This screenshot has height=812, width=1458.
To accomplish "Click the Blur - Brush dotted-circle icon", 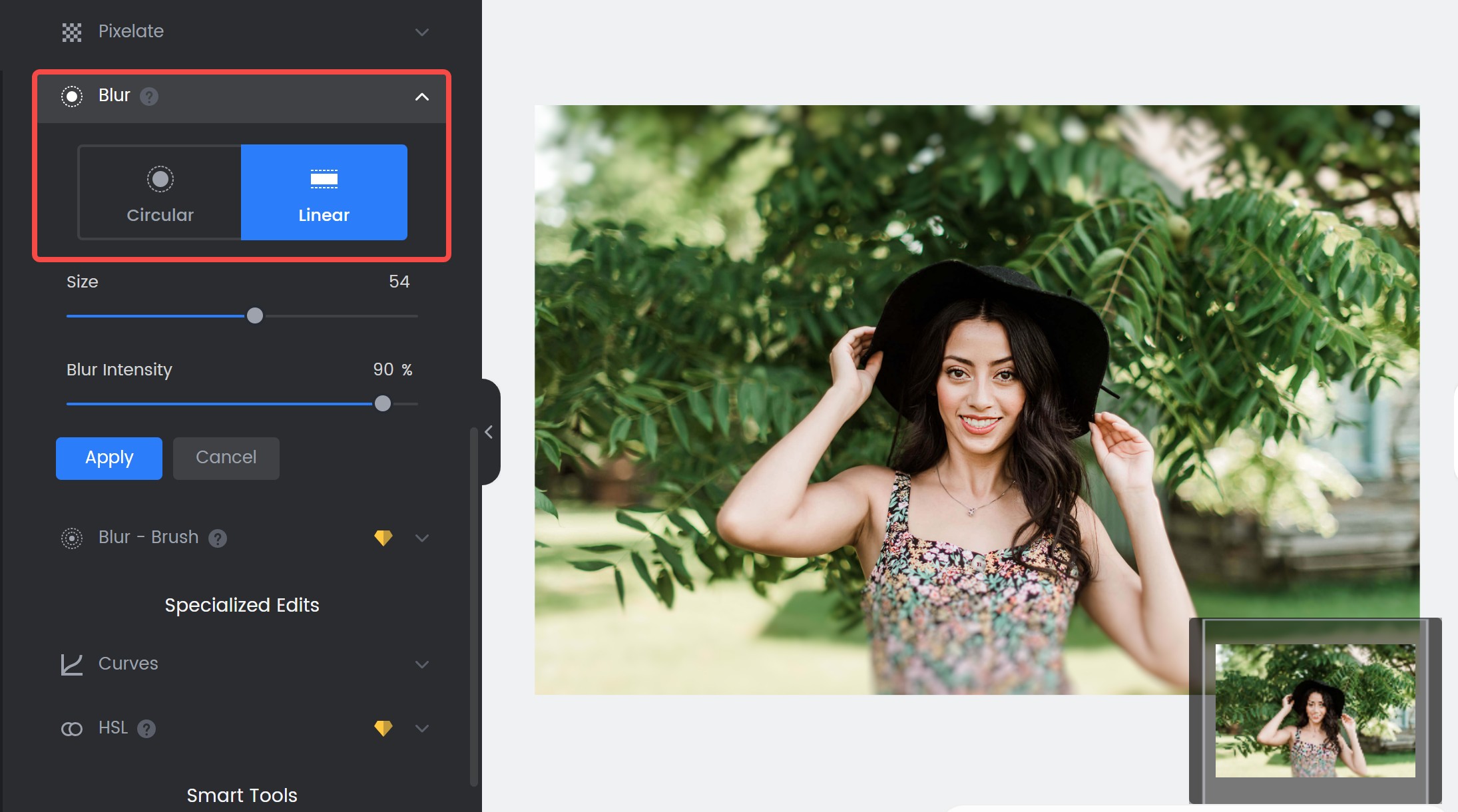I will [x=72, y=538].
